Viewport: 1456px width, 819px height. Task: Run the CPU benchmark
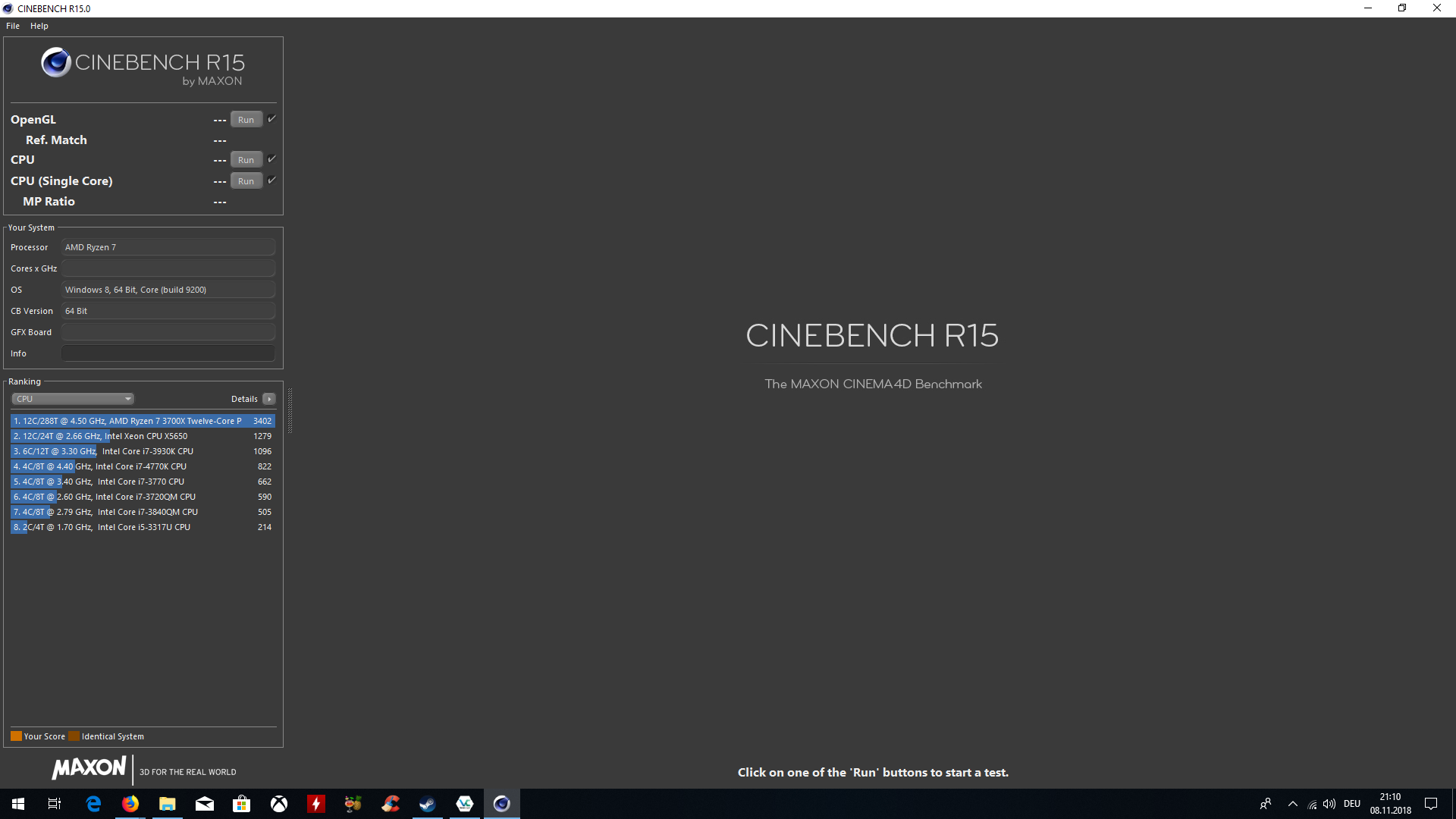(246, 160)
